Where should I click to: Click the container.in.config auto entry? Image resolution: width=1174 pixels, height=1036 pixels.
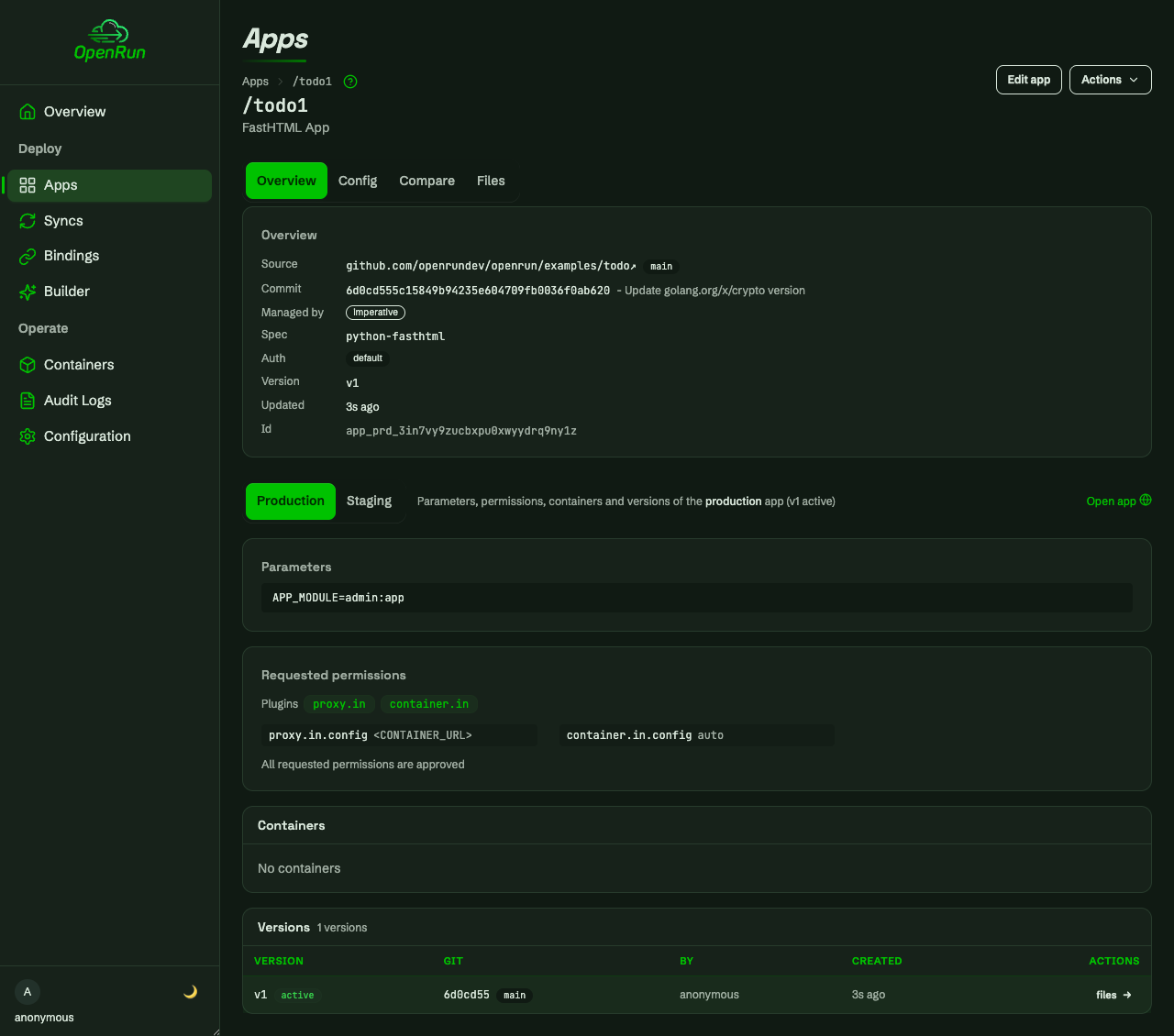click(697, 735)
